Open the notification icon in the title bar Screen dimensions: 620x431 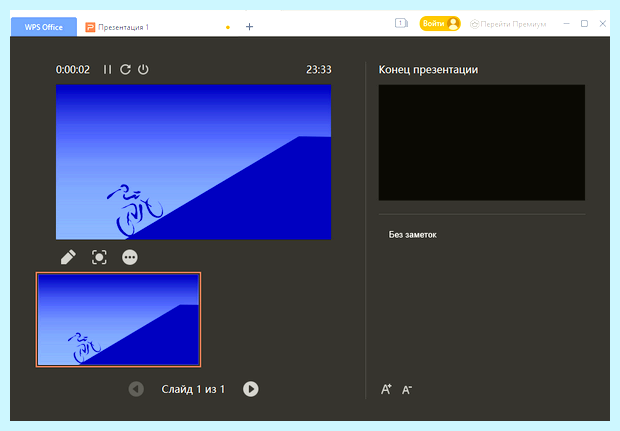[x=401, y=23]
